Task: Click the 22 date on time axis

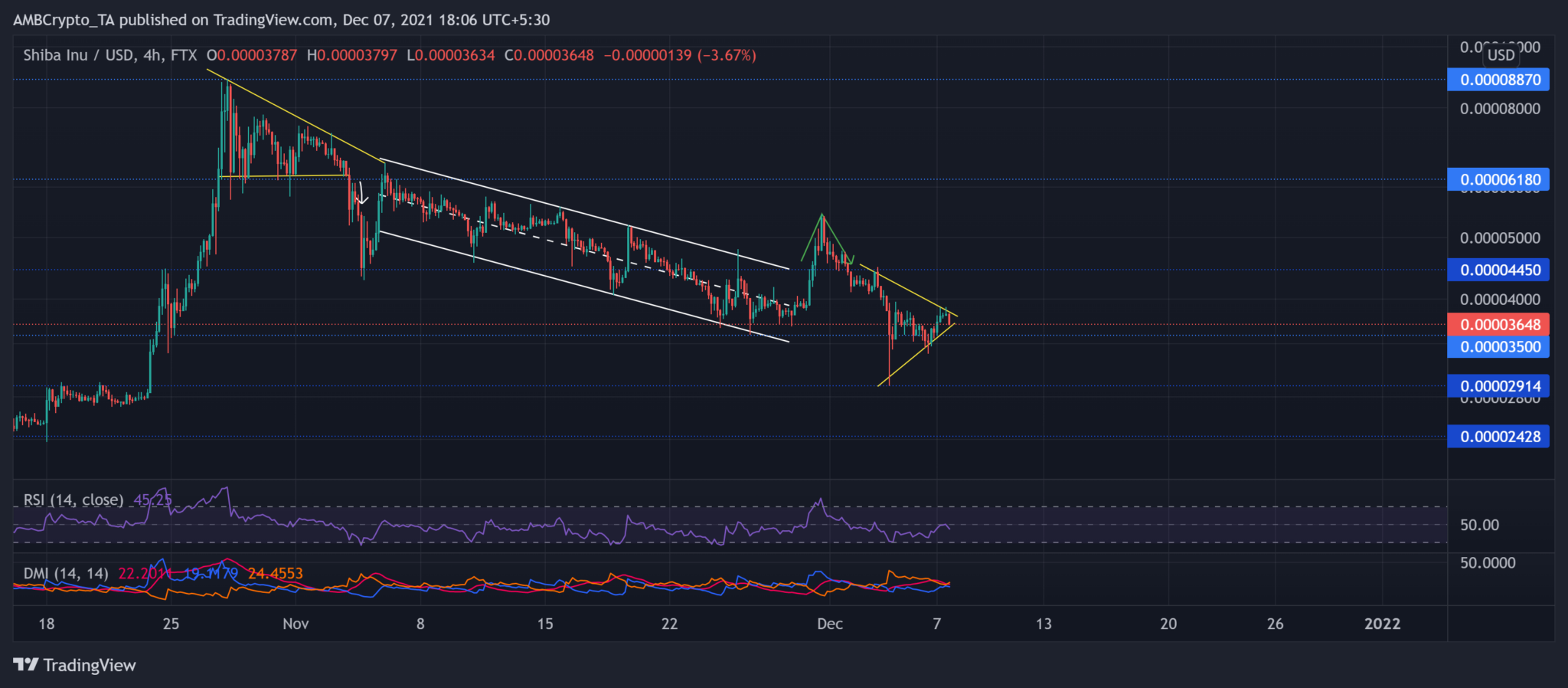Action: [x=669, y=624]
